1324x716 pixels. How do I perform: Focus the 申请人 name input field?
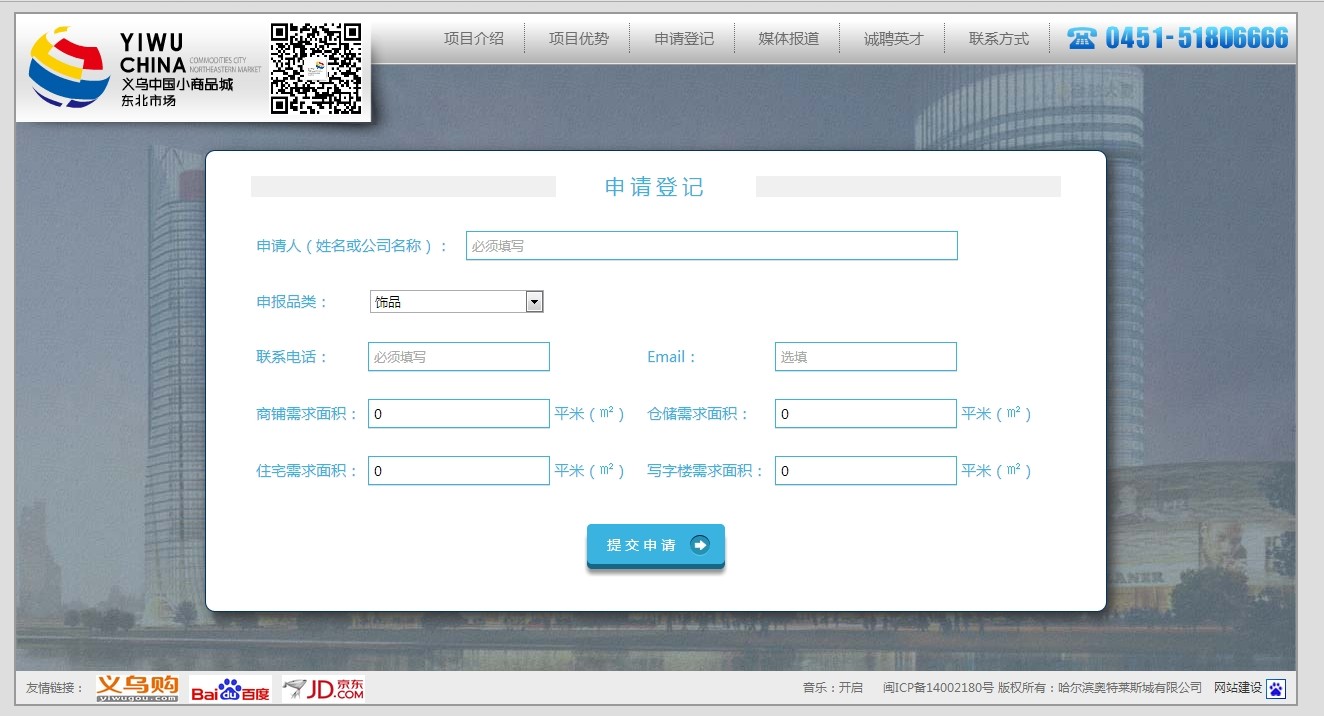pos(711,246)
